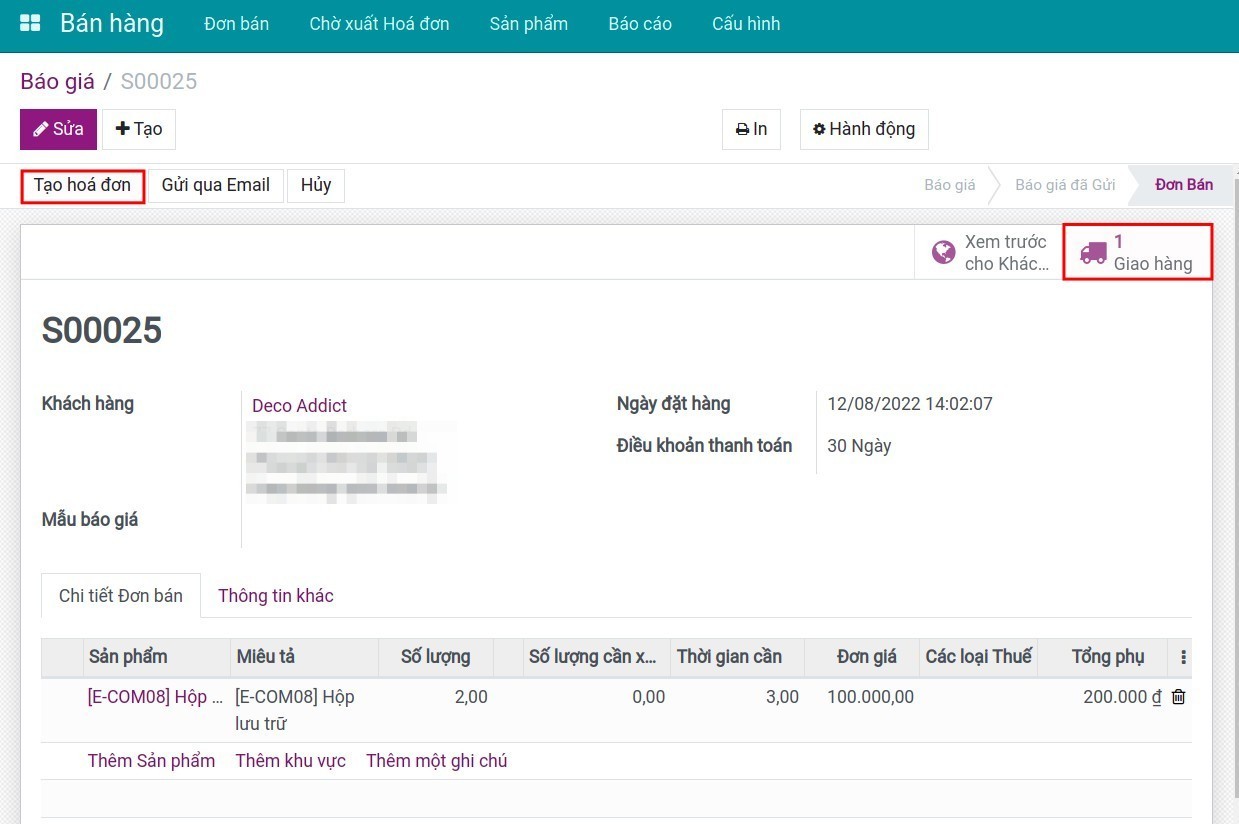Switch to Chi tiết Đơn bán tab
Image resolution: width=1239 pixels, height=824 pixels.
121,596
